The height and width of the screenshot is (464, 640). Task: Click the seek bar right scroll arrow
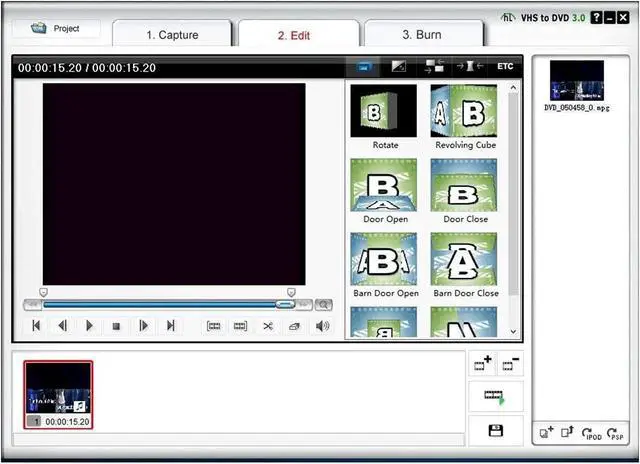pos(303,304)
